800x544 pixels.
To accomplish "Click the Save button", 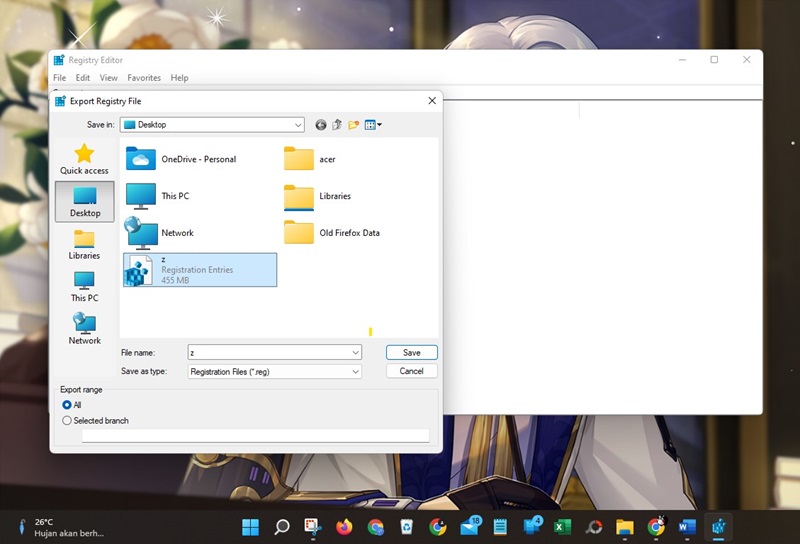I will [412, 353].
